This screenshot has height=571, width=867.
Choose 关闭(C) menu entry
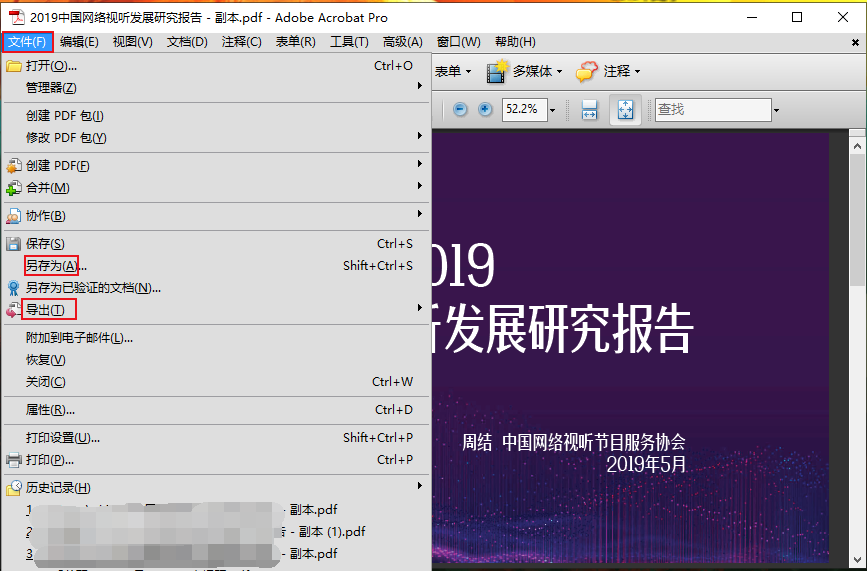pyautogui.click(x=216, y=382)
